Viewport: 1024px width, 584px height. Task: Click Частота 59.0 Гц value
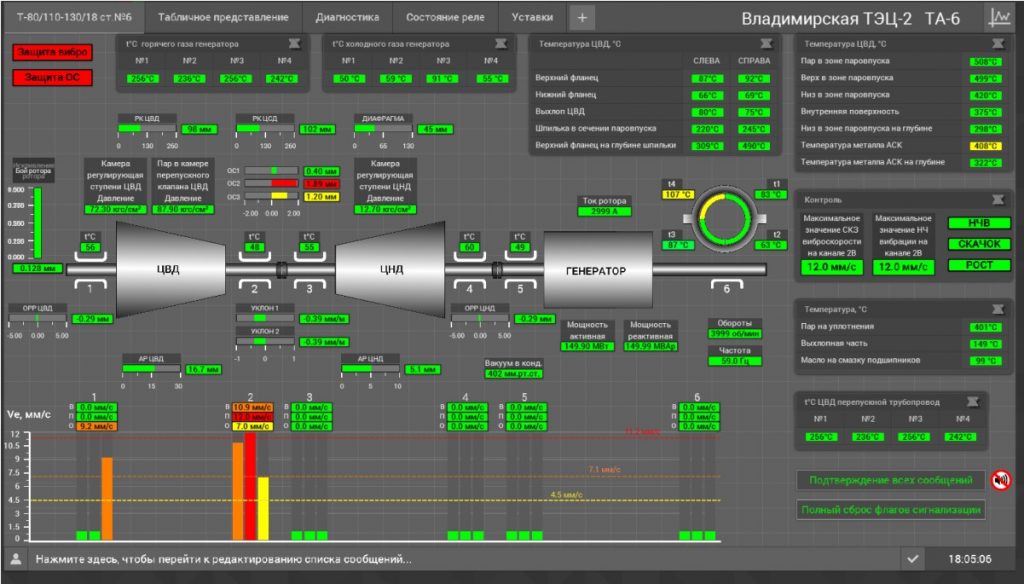tap(735, 361)
